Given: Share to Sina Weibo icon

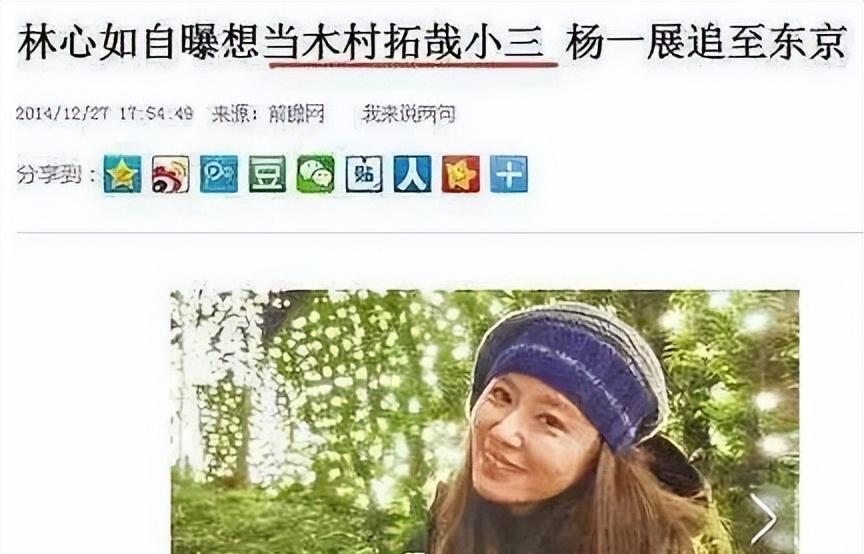Looking at the screenshot, I should (171, 174).
